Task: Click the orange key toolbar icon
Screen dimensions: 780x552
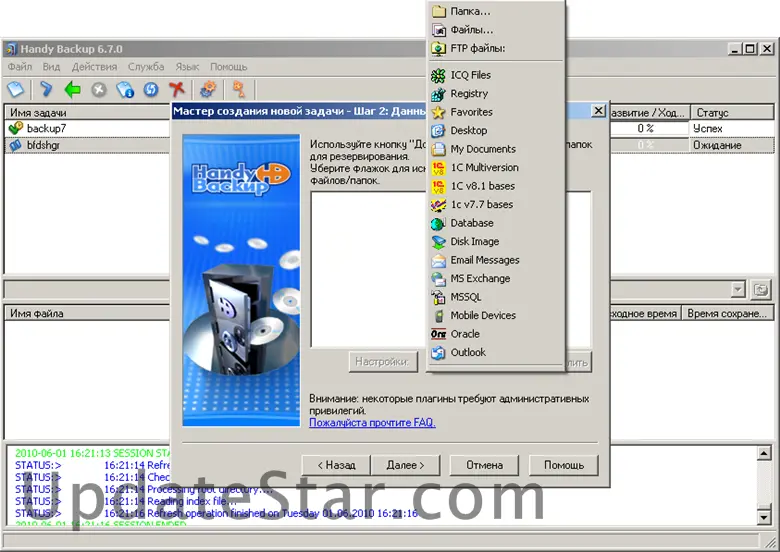Action: click(239, 90)
